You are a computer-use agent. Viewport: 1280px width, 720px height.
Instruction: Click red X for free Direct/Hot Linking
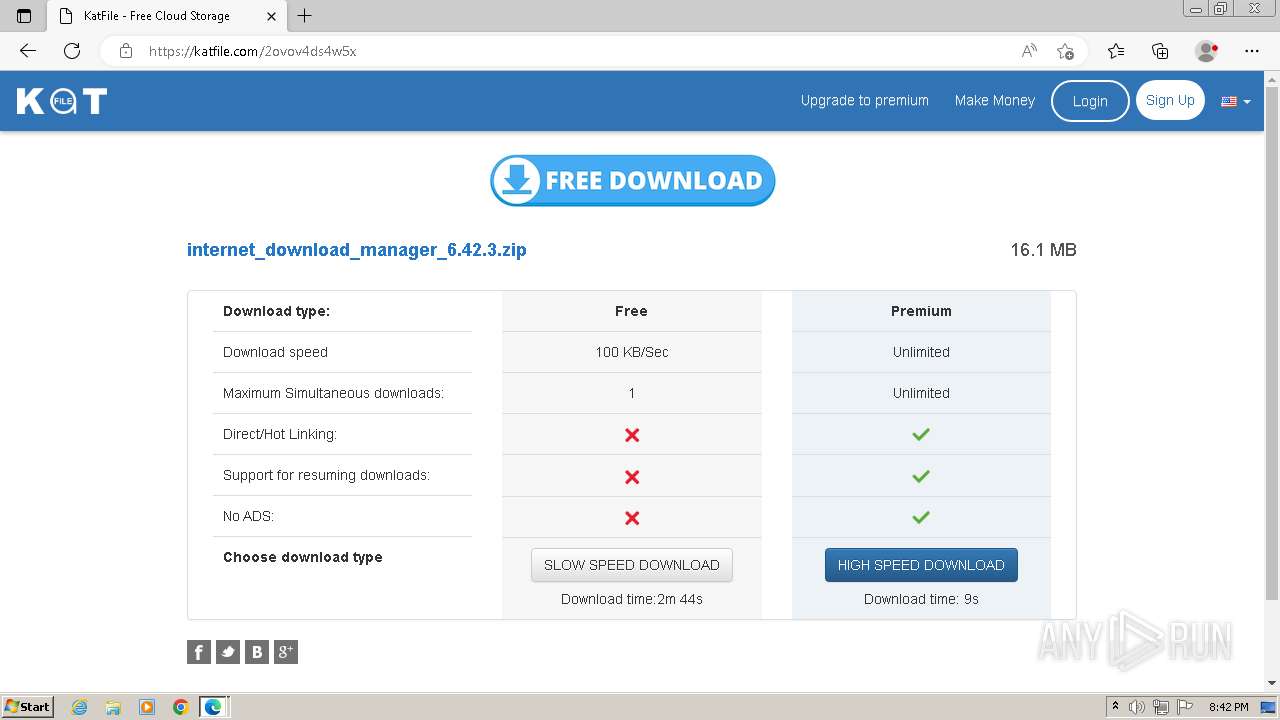pyautogui.click(x=632, y=435)
